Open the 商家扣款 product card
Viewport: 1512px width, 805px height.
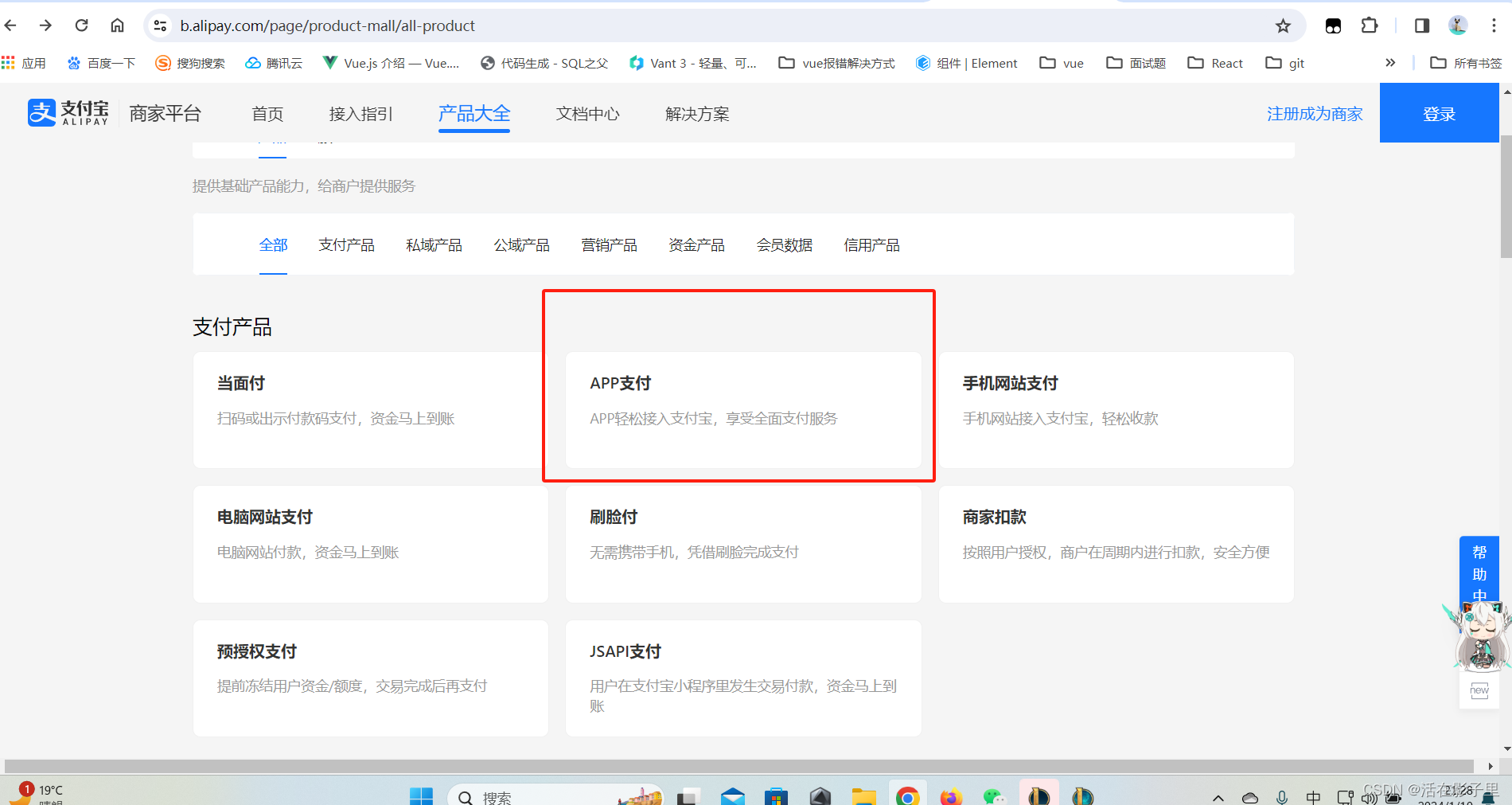1116,544
